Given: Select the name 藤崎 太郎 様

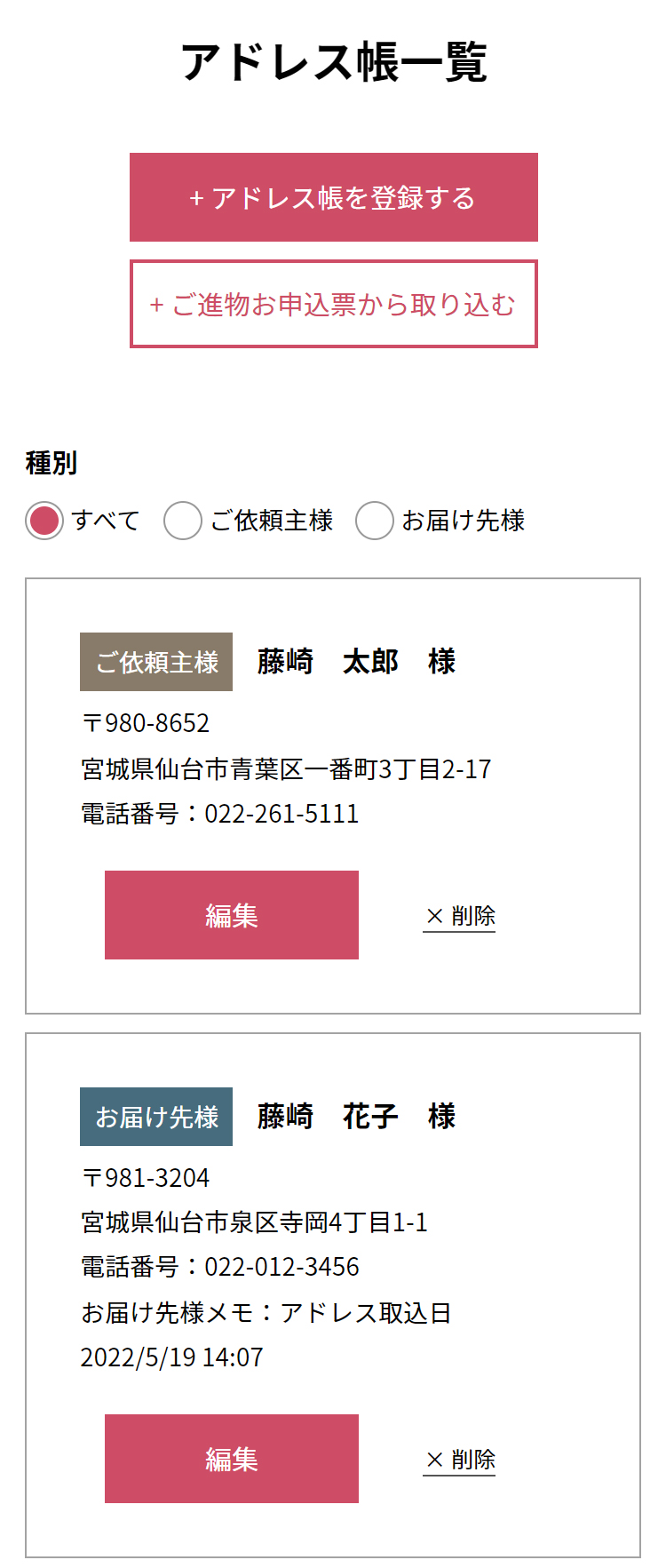Looking at the screenshot, I should [356, 662].
